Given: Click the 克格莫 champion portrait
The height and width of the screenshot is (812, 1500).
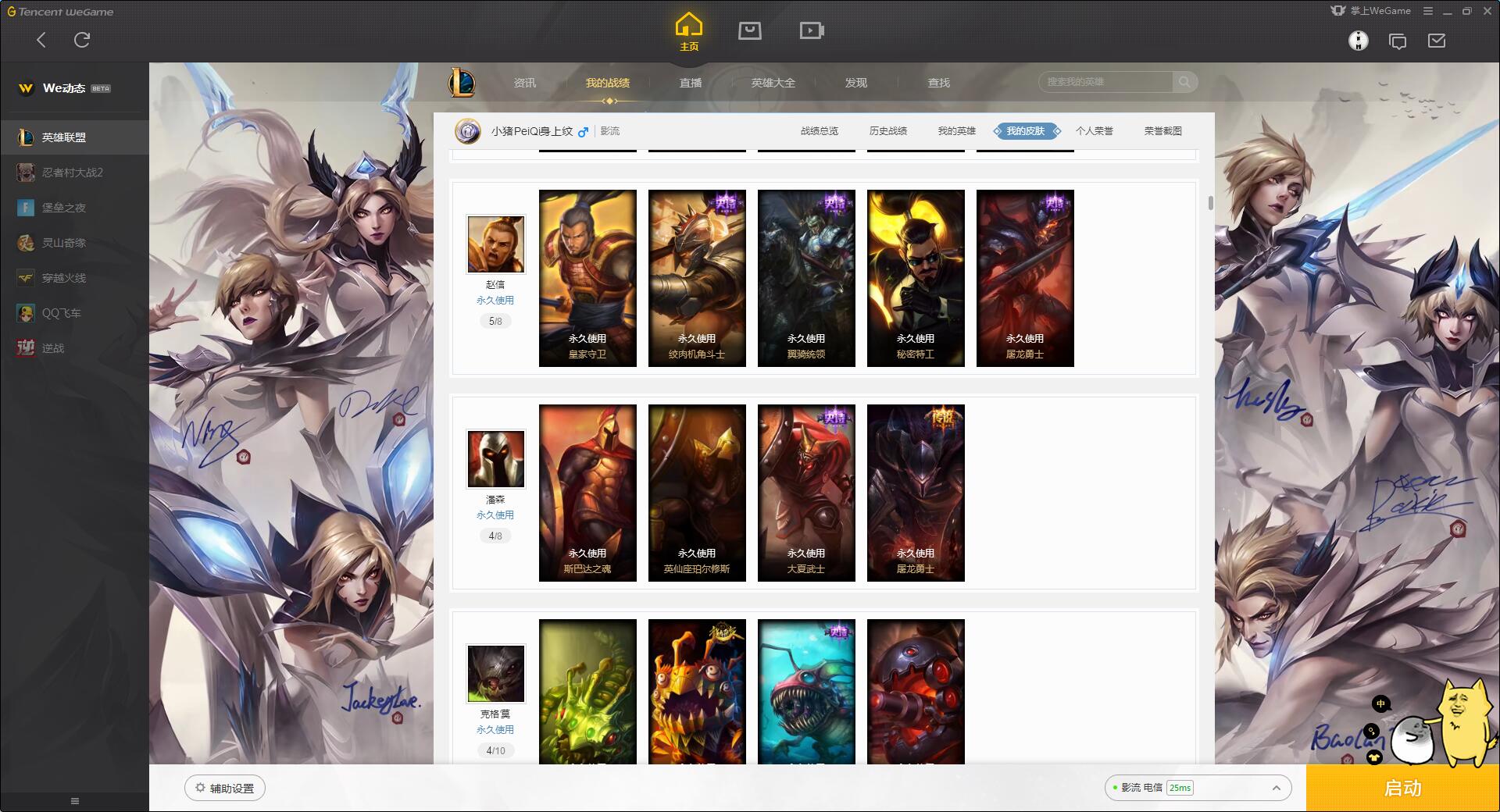Looking at the screenshot, I should [x=495, y=673].
